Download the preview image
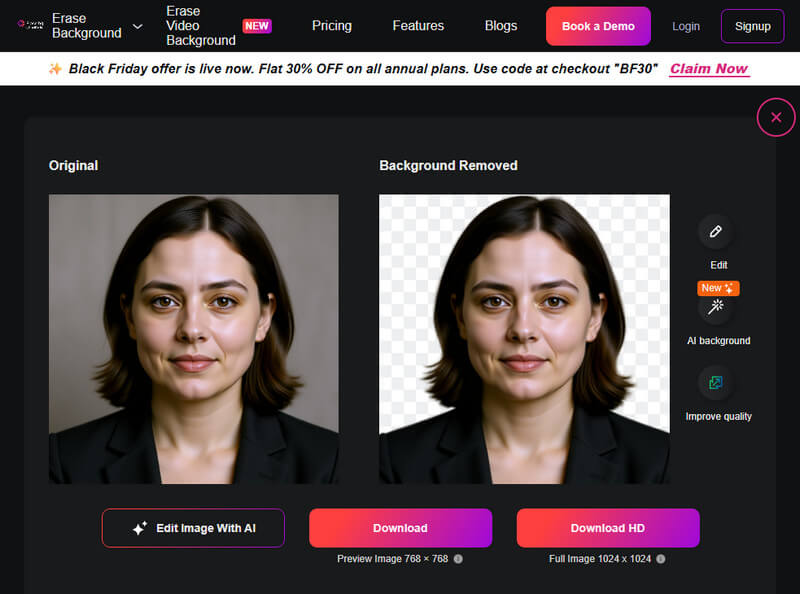 pos(400,528)
